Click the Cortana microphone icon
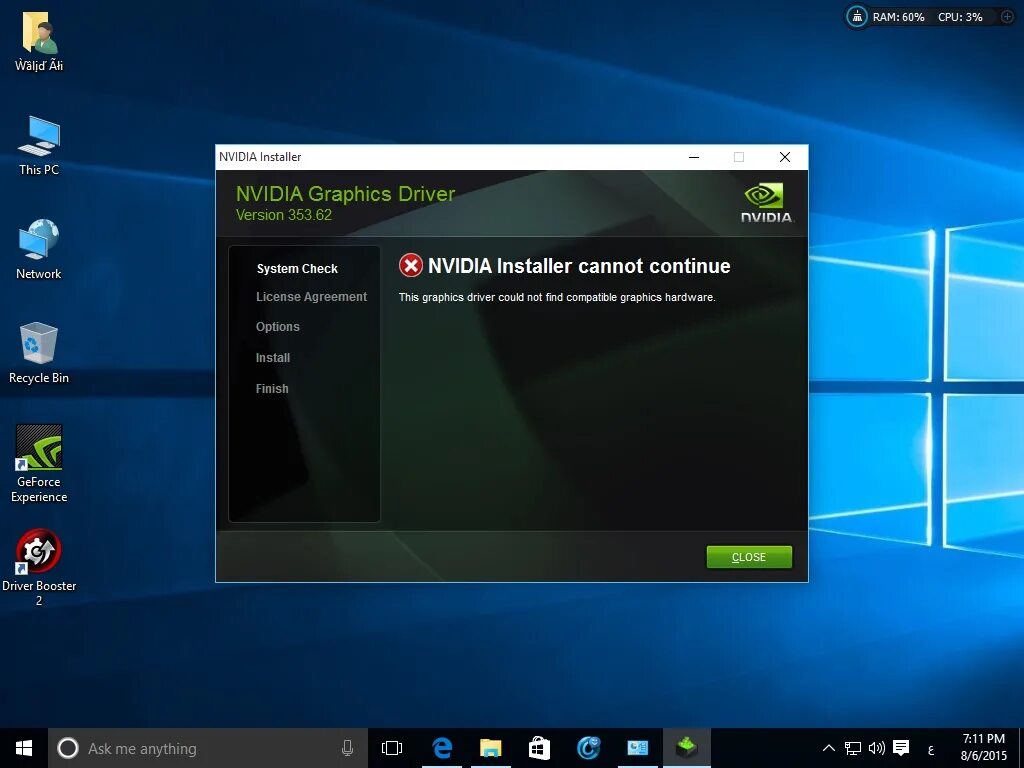The image size is (1024, 768). click(x=347, y=748)
